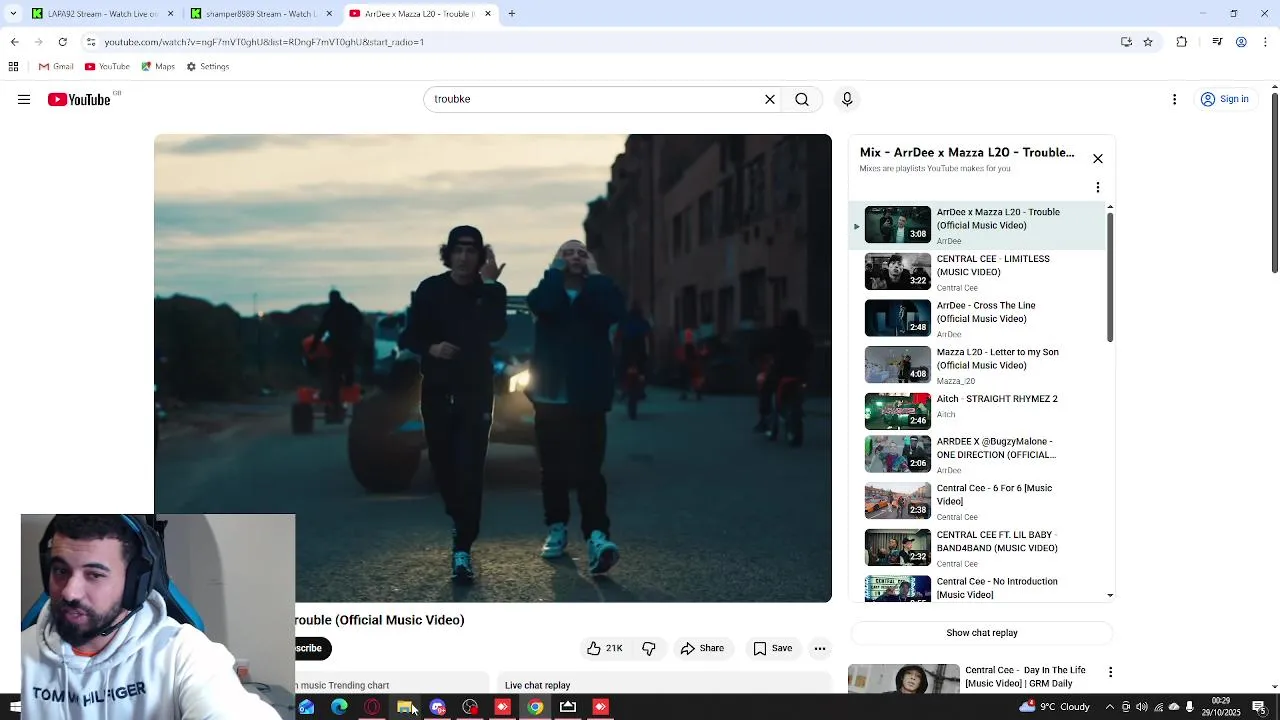Show chat replay
1280x720 pixels.
point(981,633)
